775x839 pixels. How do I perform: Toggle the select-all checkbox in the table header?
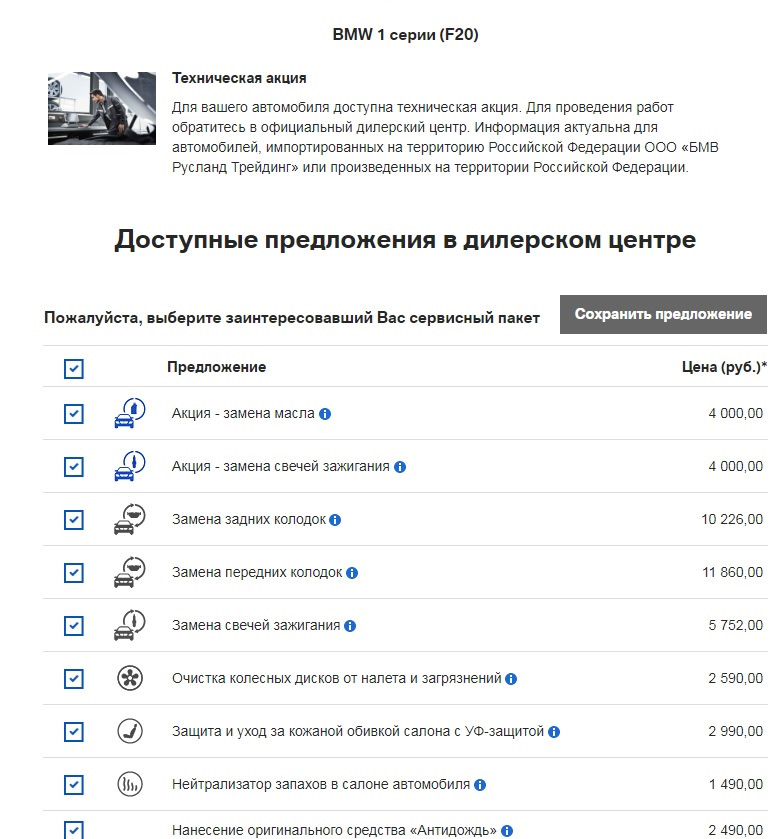73,369
